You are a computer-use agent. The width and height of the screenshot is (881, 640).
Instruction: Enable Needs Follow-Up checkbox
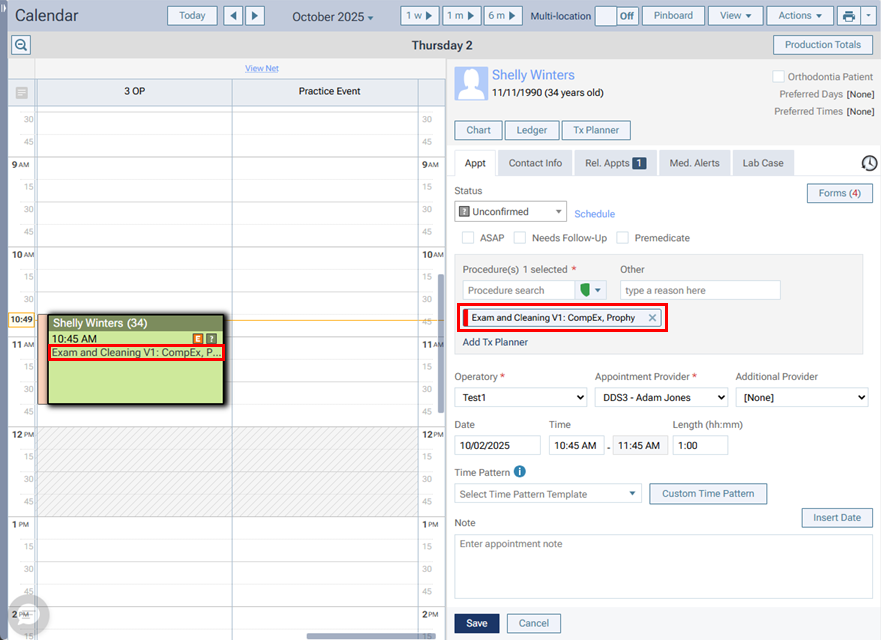(520, 238)
